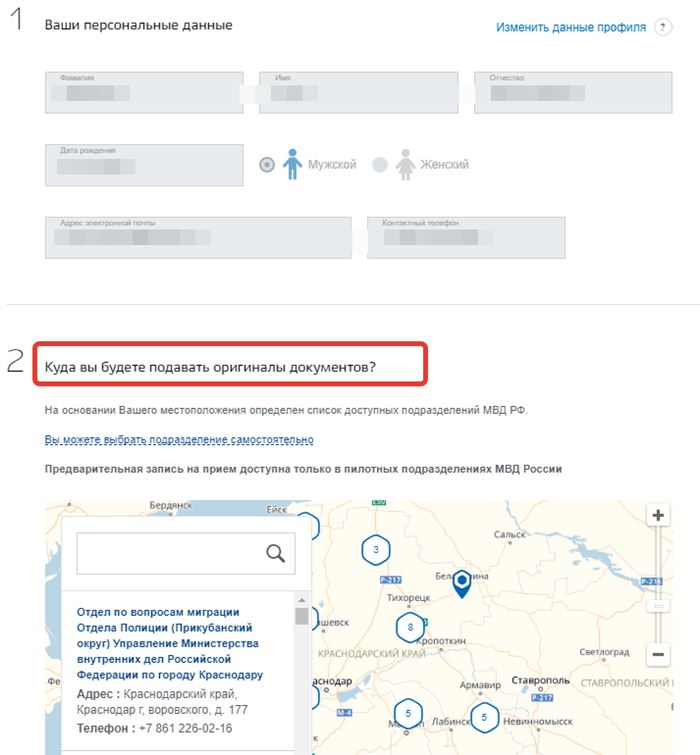The height and width of the screenshot is (755, 700).
Task: Click the Дата рождения field
Action: [144, 165]
